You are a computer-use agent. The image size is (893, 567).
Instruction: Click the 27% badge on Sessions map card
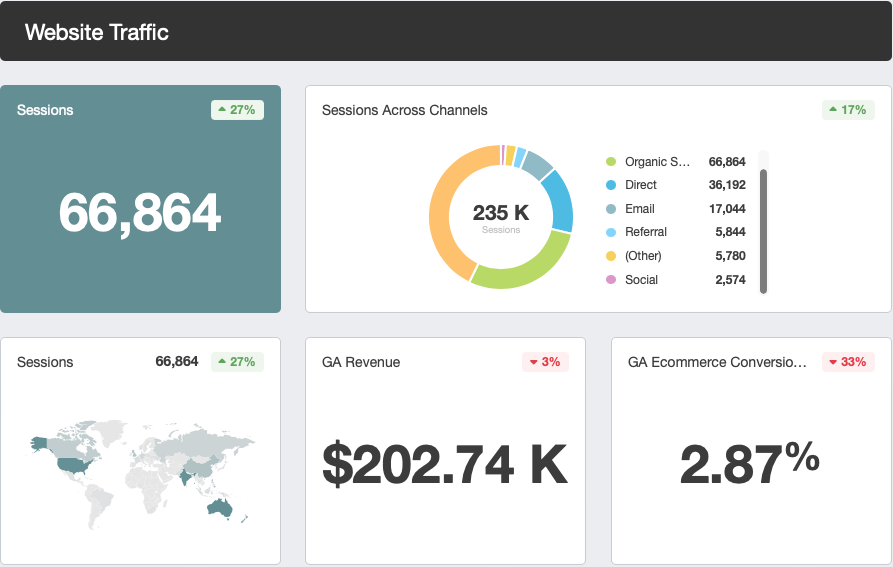237,362
